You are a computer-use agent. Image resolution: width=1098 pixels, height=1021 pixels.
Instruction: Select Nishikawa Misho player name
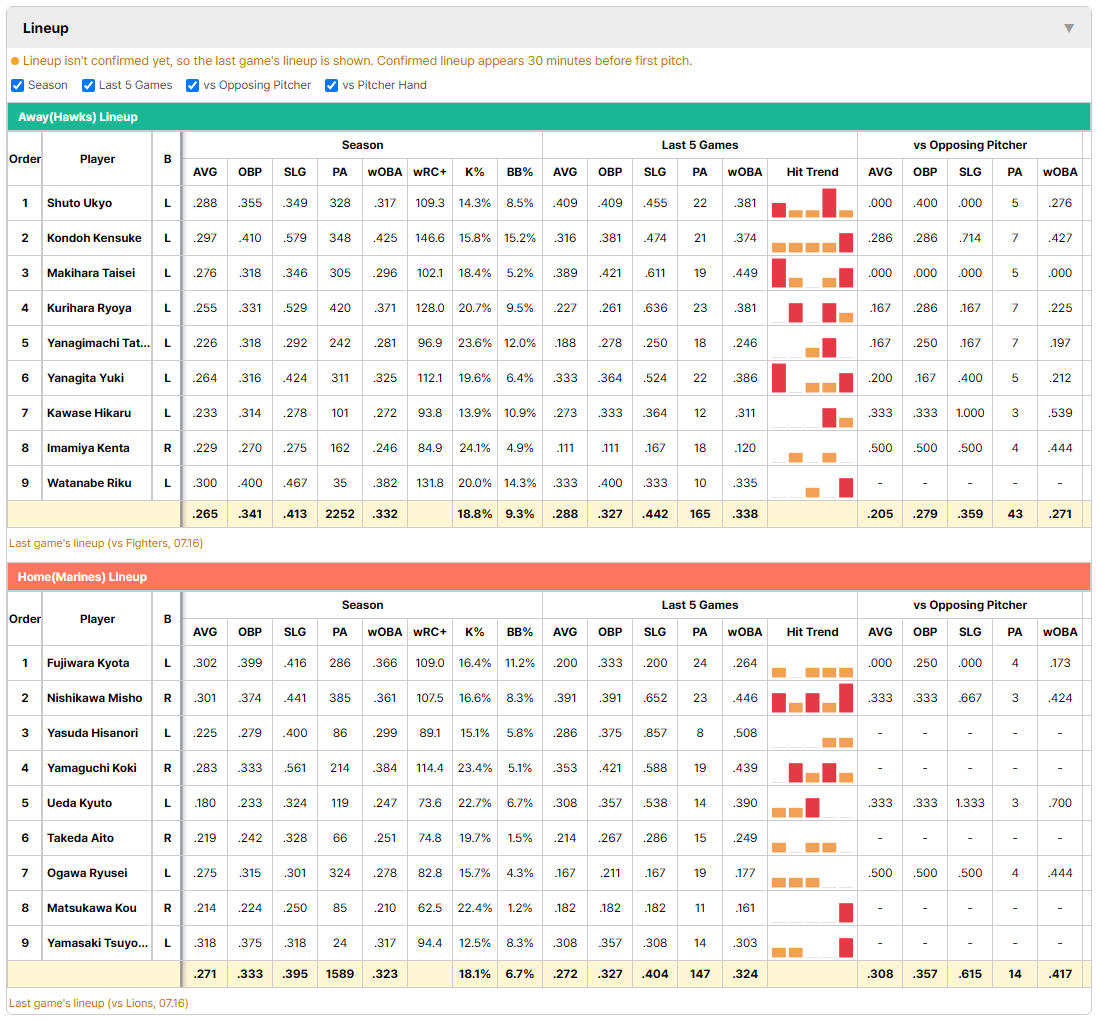(95, 698)
